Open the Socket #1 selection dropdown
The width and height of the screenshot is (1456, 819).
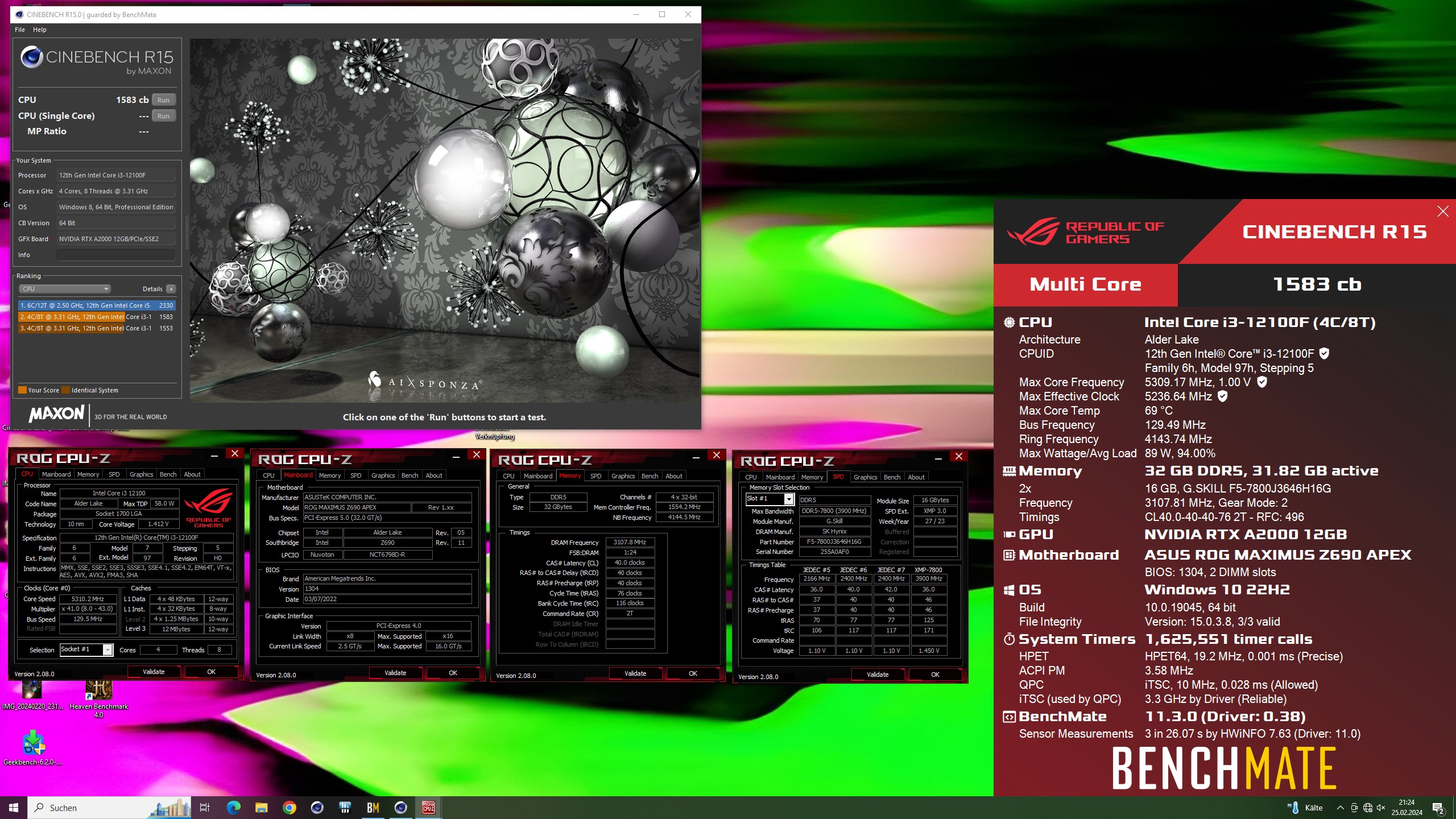107,650
